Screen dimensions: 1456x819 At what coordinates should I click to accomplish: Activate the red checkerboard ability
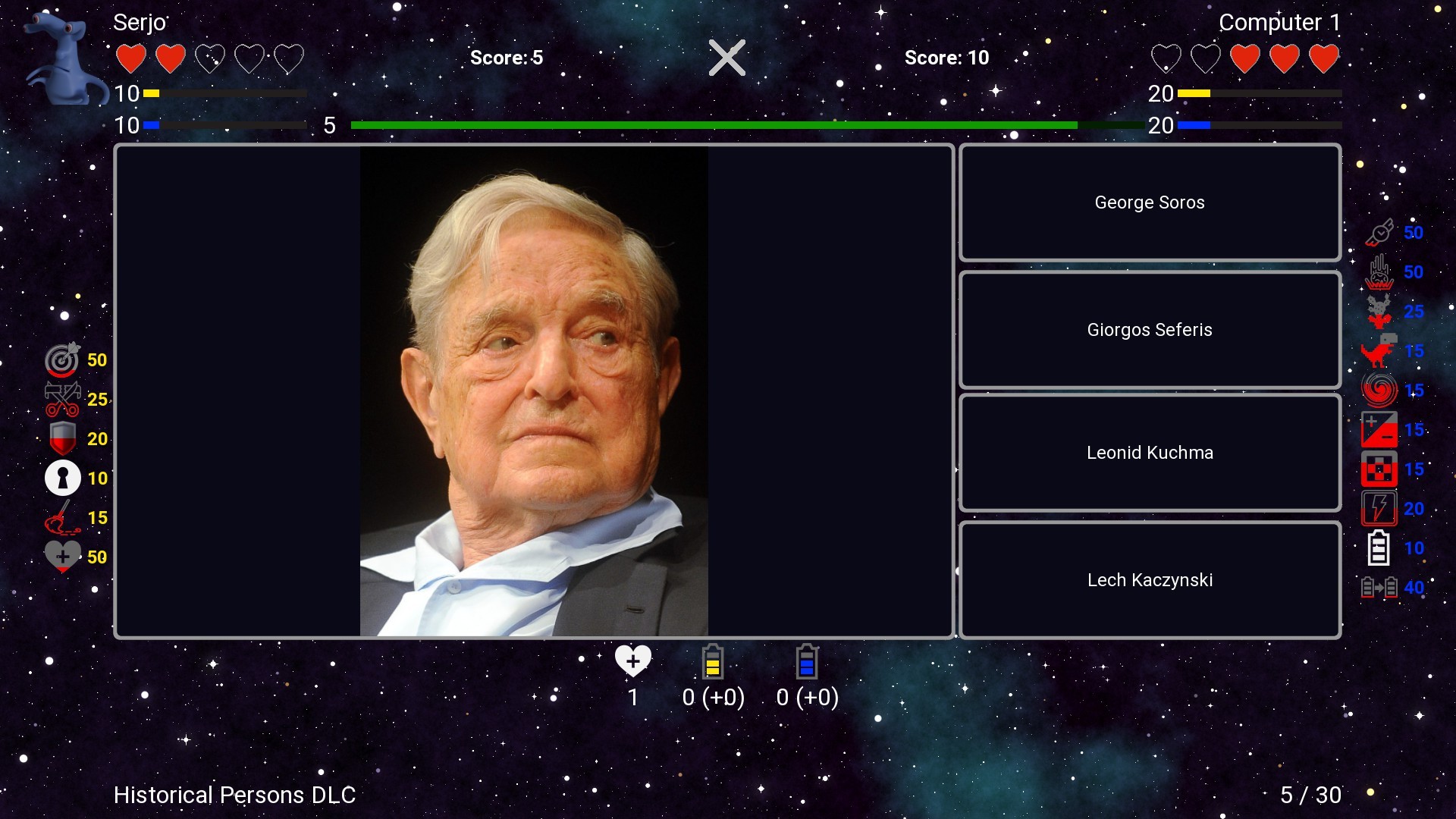coord(1379,469)
